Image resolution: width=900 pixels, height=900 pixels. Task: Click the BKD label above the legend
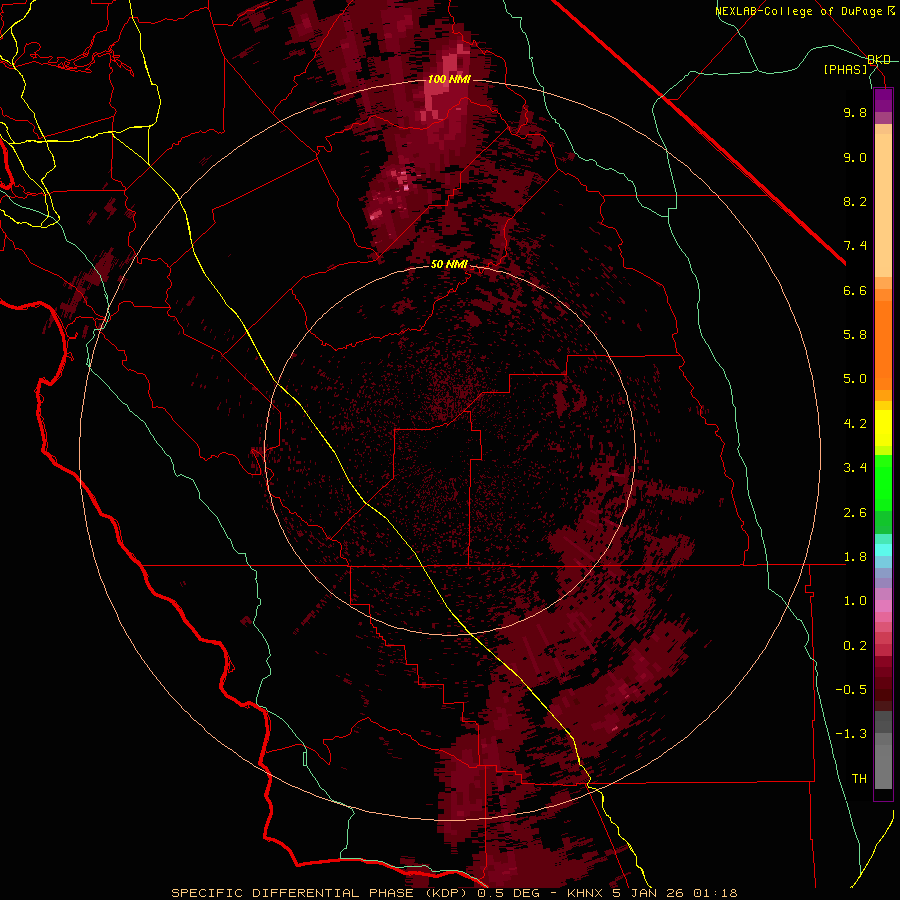coord(879,60)
